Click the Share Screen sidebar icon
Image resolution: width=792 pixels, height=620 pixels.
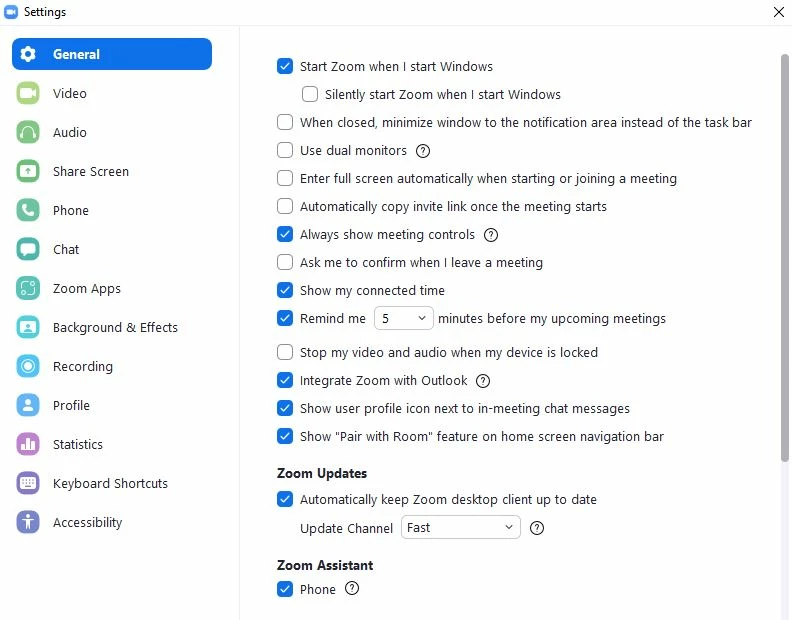coord(28,171)
